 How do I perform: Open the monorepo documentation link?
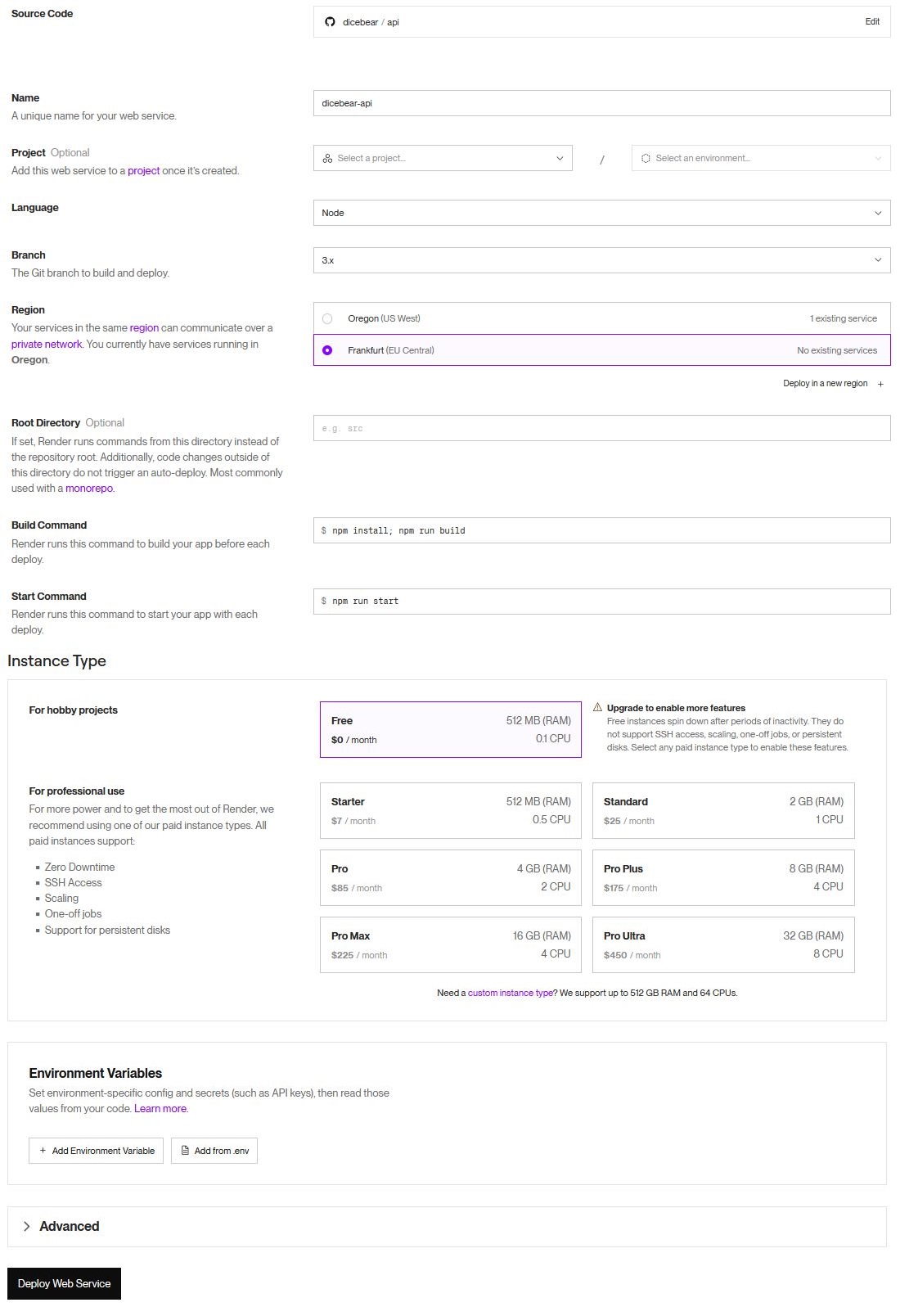pos(90,488)
